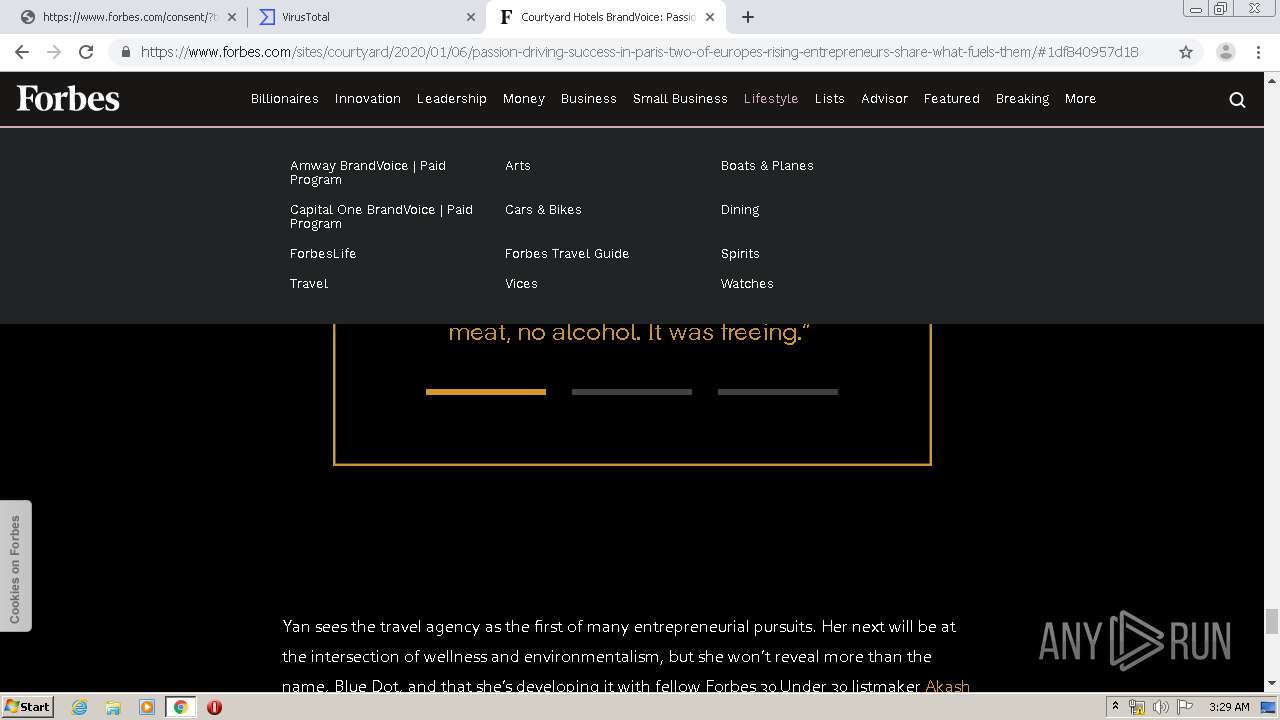Open the Small Business menu
Viewport: 1280px width, 720px height.
pos(680,99)
